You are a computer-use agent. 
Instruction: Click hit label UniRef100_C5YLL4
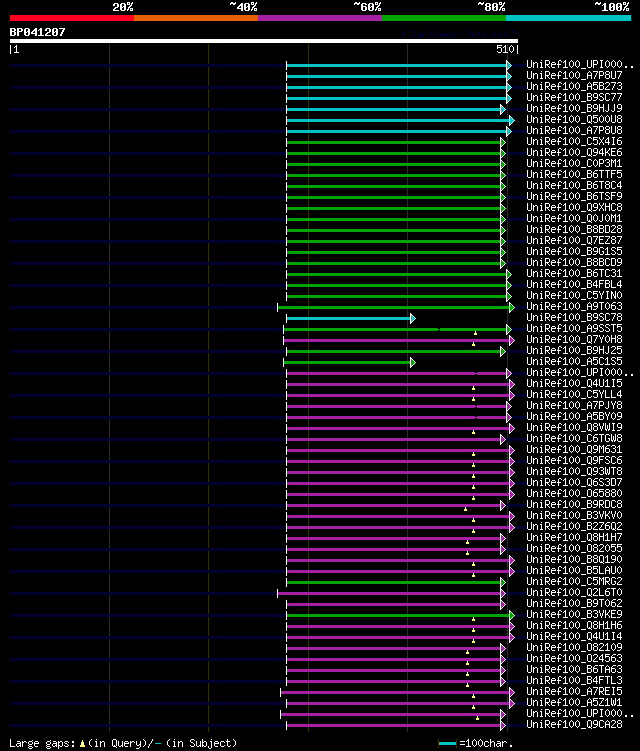click(x=574, y=395)
